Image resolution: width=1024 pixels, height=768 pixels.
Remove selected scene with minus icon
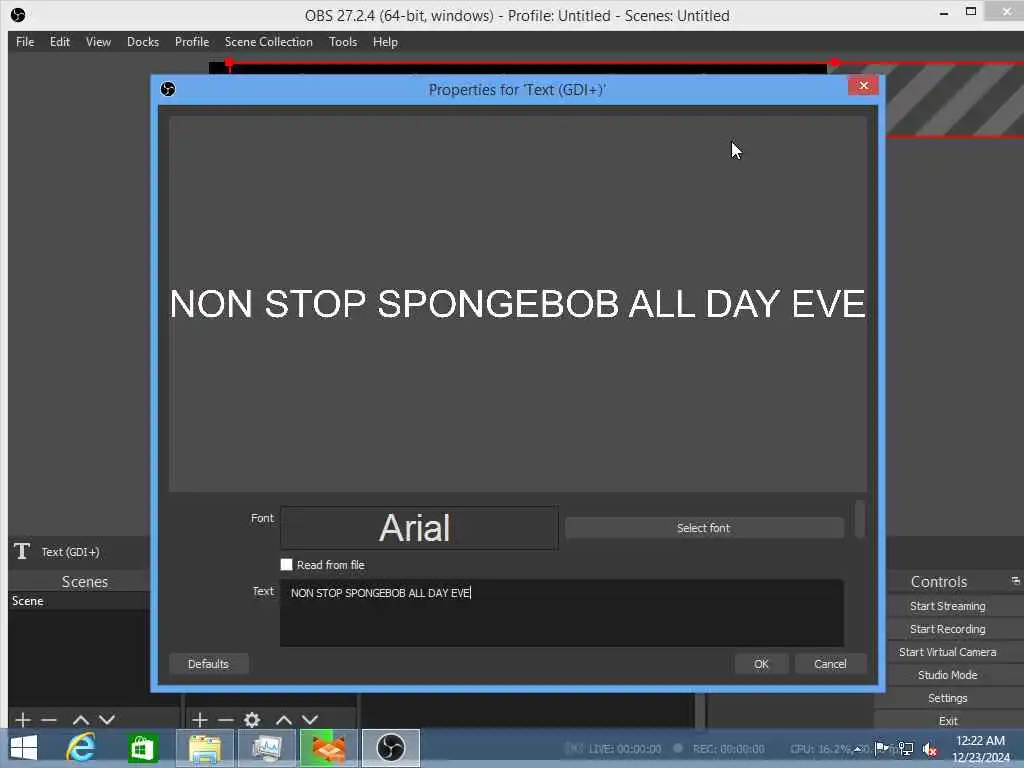(x=49, y=720)
